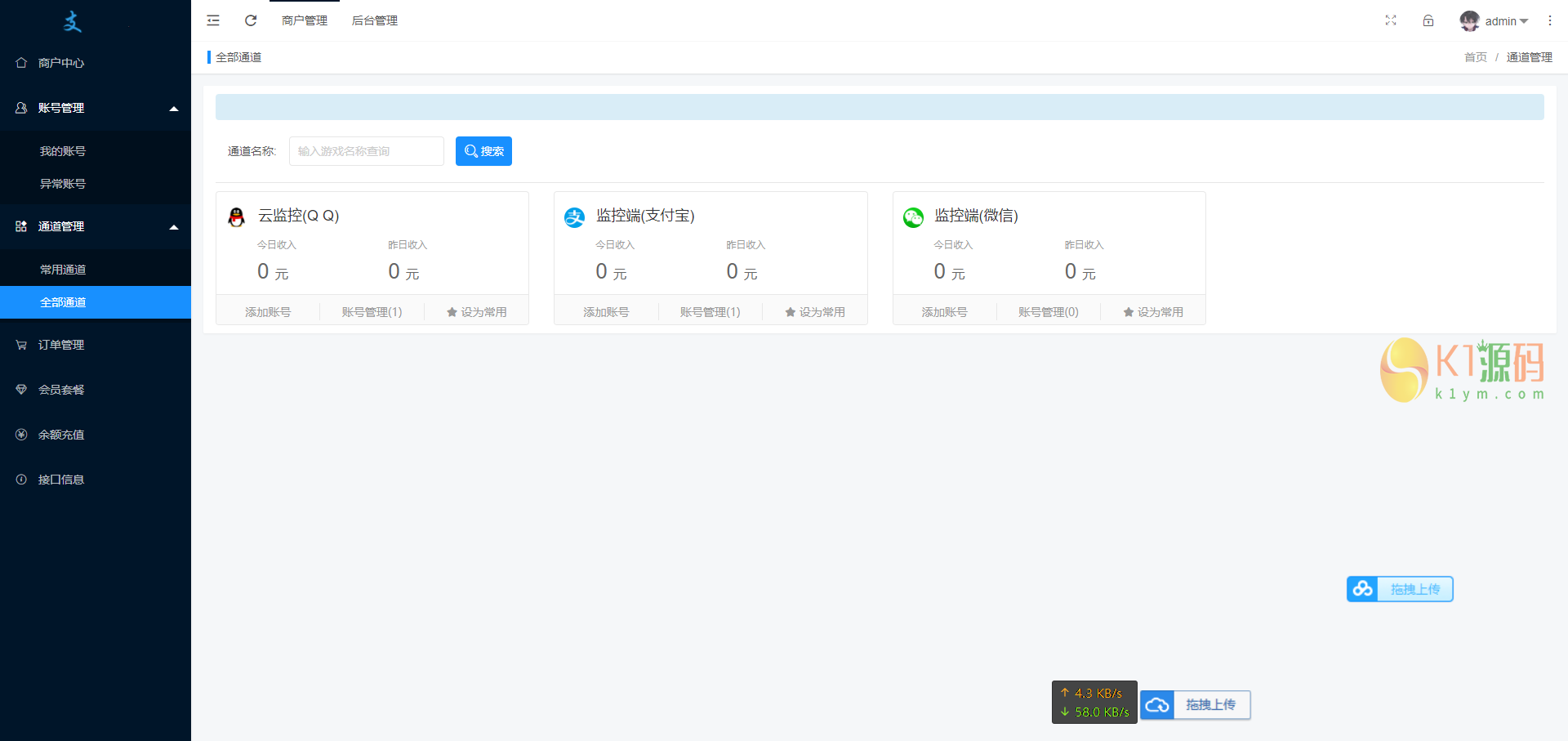Viewport: 1568px width, 741px height.
Task: Set 监控端(支付宝) as a favorite channel
Action: coord(814,312)
